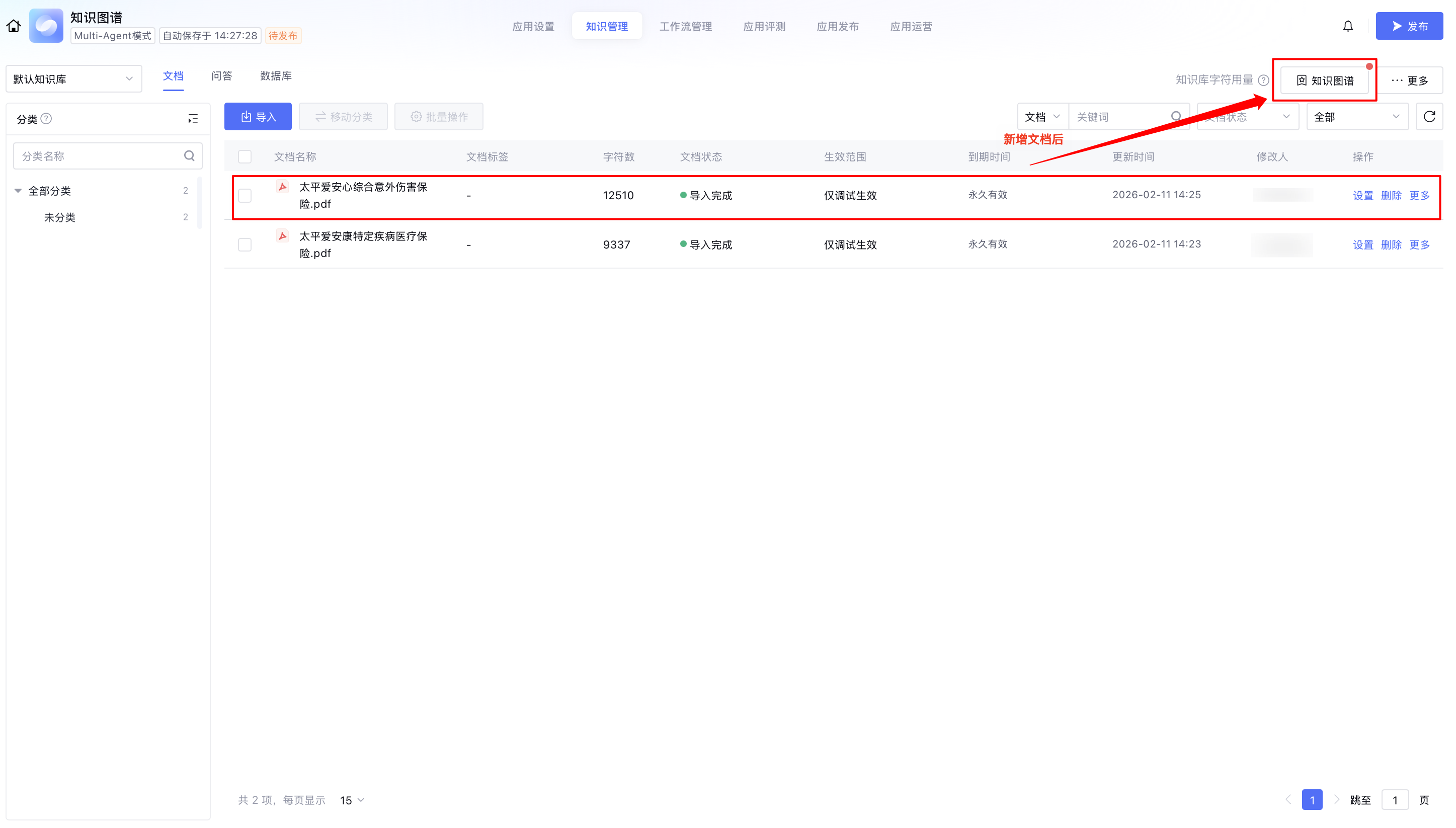
Task: Open the notification bell
Action: (x=1347, y=26)
